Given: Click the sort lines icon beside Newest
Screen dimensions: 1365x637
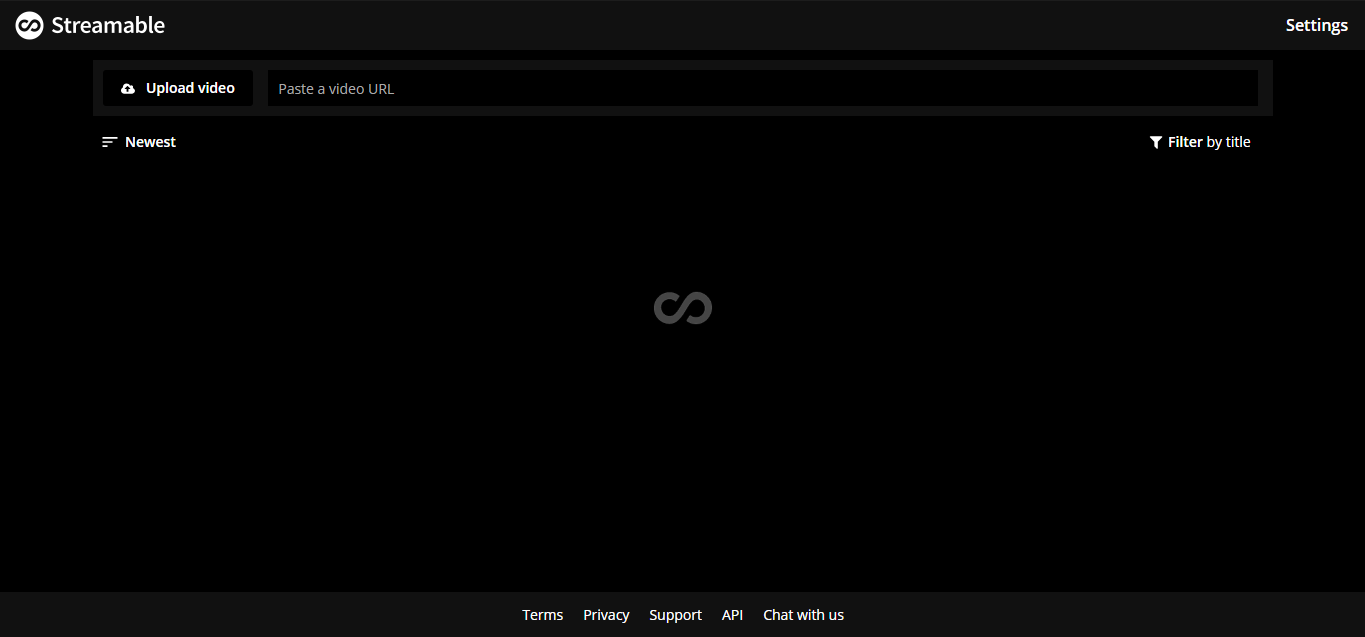Looking at the screenshot, I should click(x=109, y=141).
